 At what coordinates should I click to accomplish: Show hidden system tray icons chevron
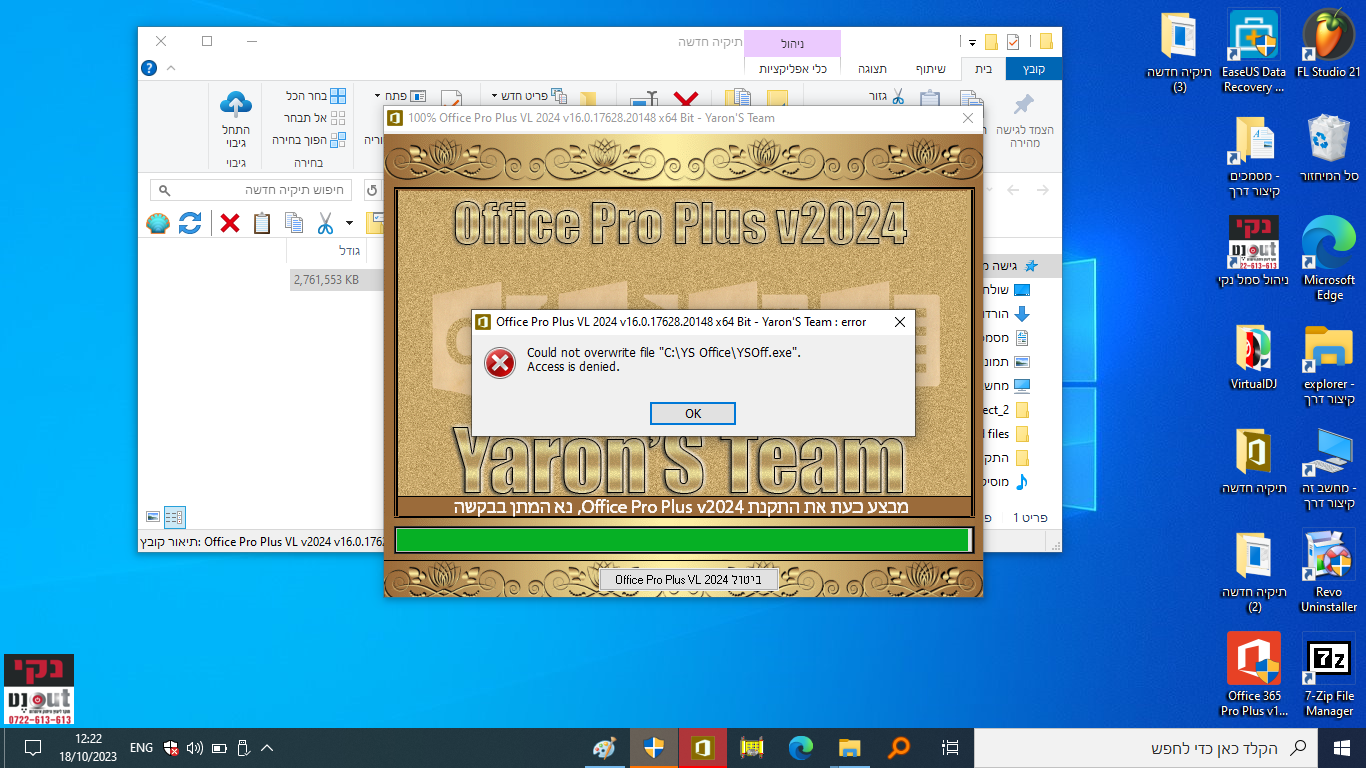[x=267, y=747]
